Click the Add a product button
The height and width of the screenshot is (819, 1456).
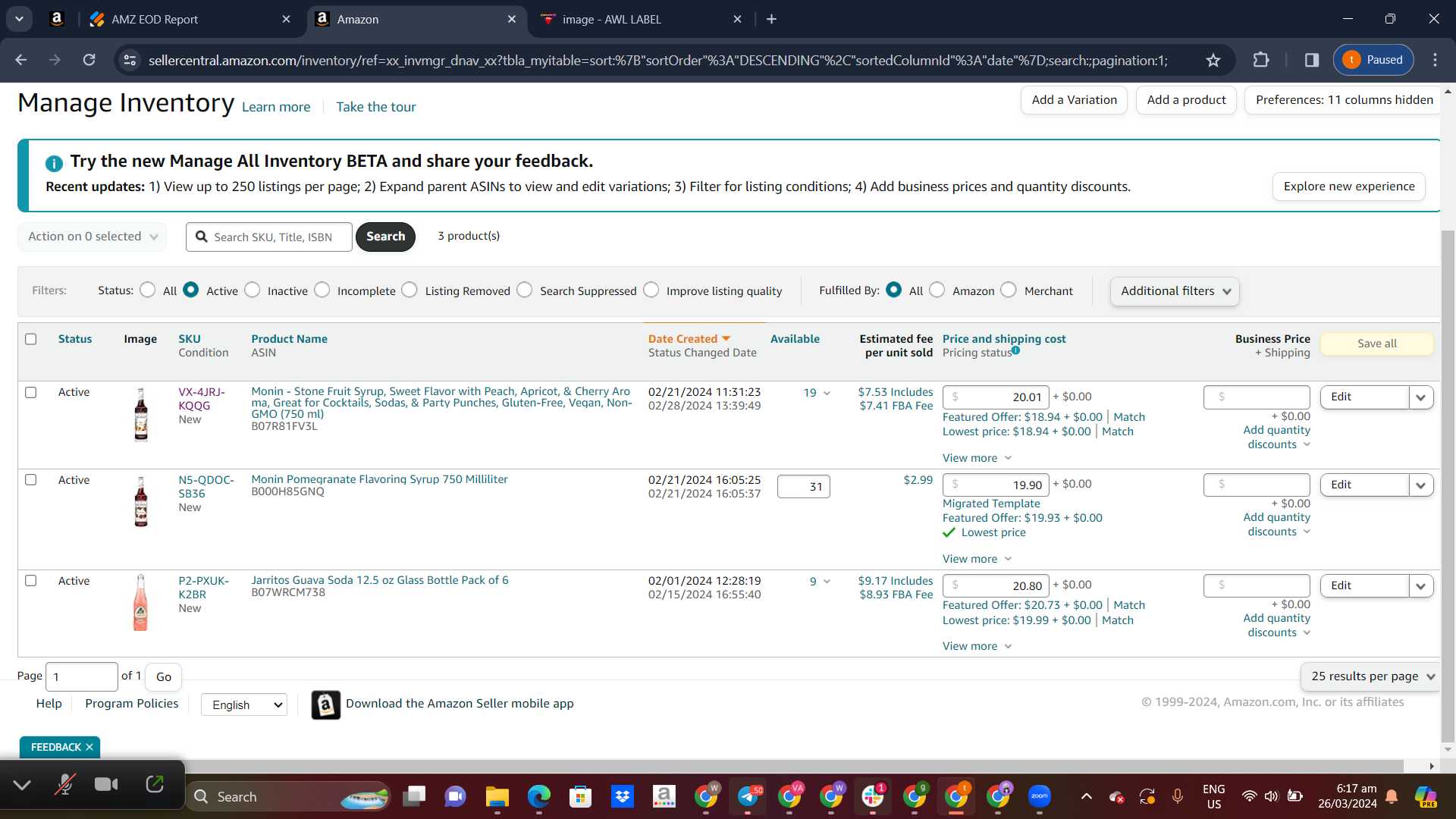point(1186,100)
